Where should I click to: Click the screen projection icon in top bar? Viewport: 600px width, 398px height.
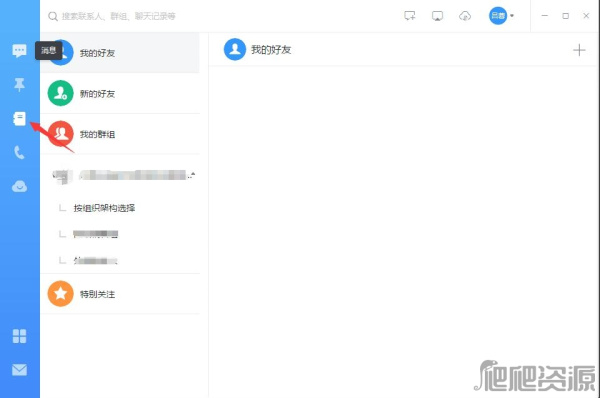[x=437, y=16]
